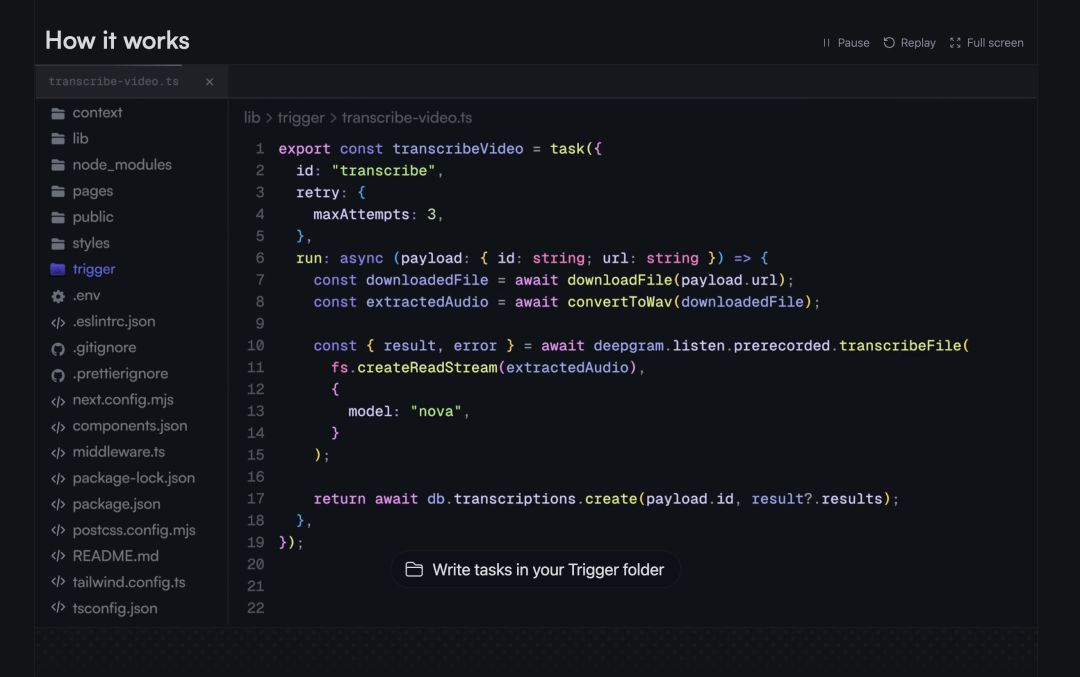The image size is (1080, 677).
Task: Open the package.json file
Action: [x=116, y=504]
